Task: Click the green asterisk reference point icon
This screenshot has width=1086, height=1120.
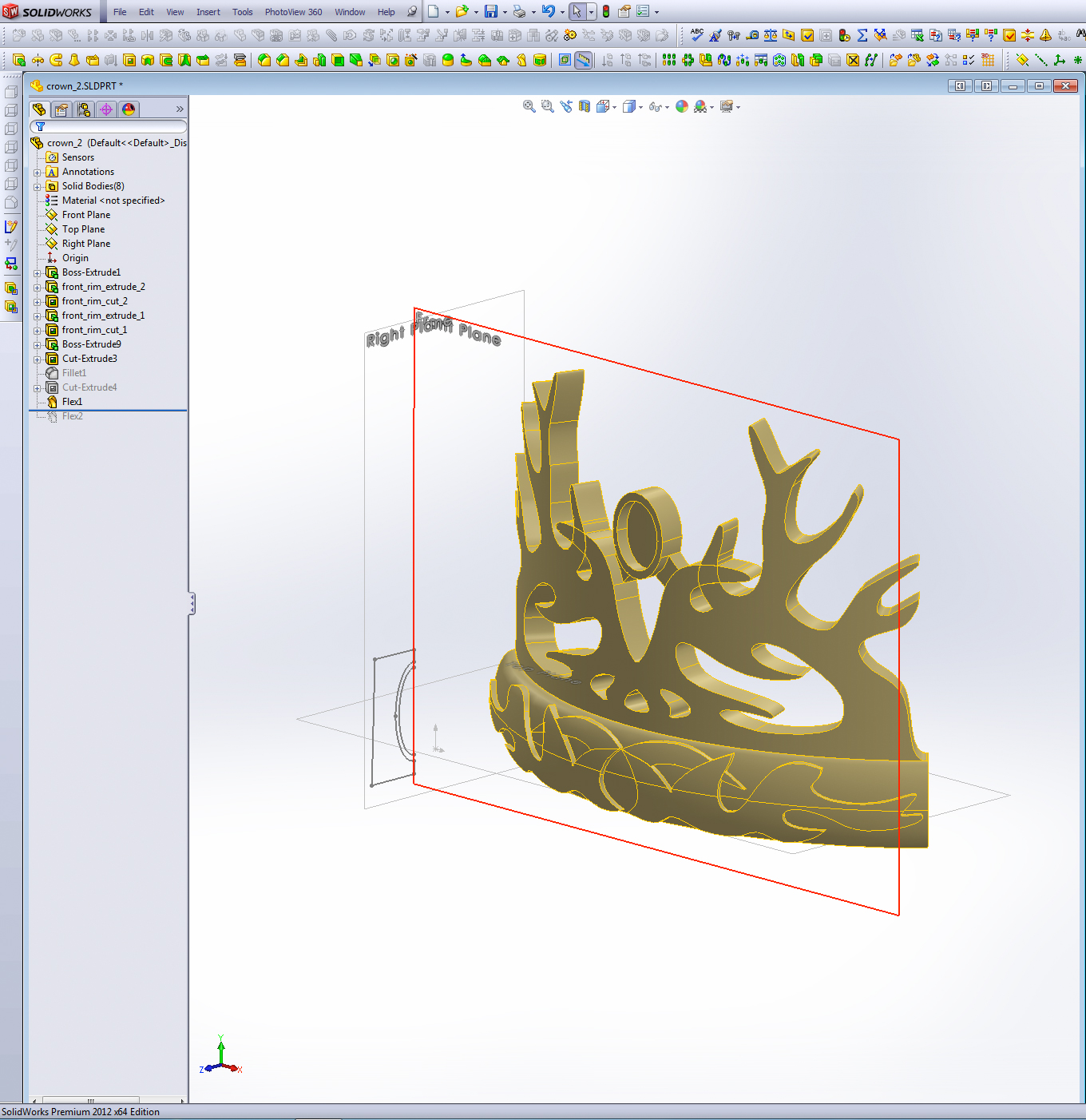Action: 1078,60
